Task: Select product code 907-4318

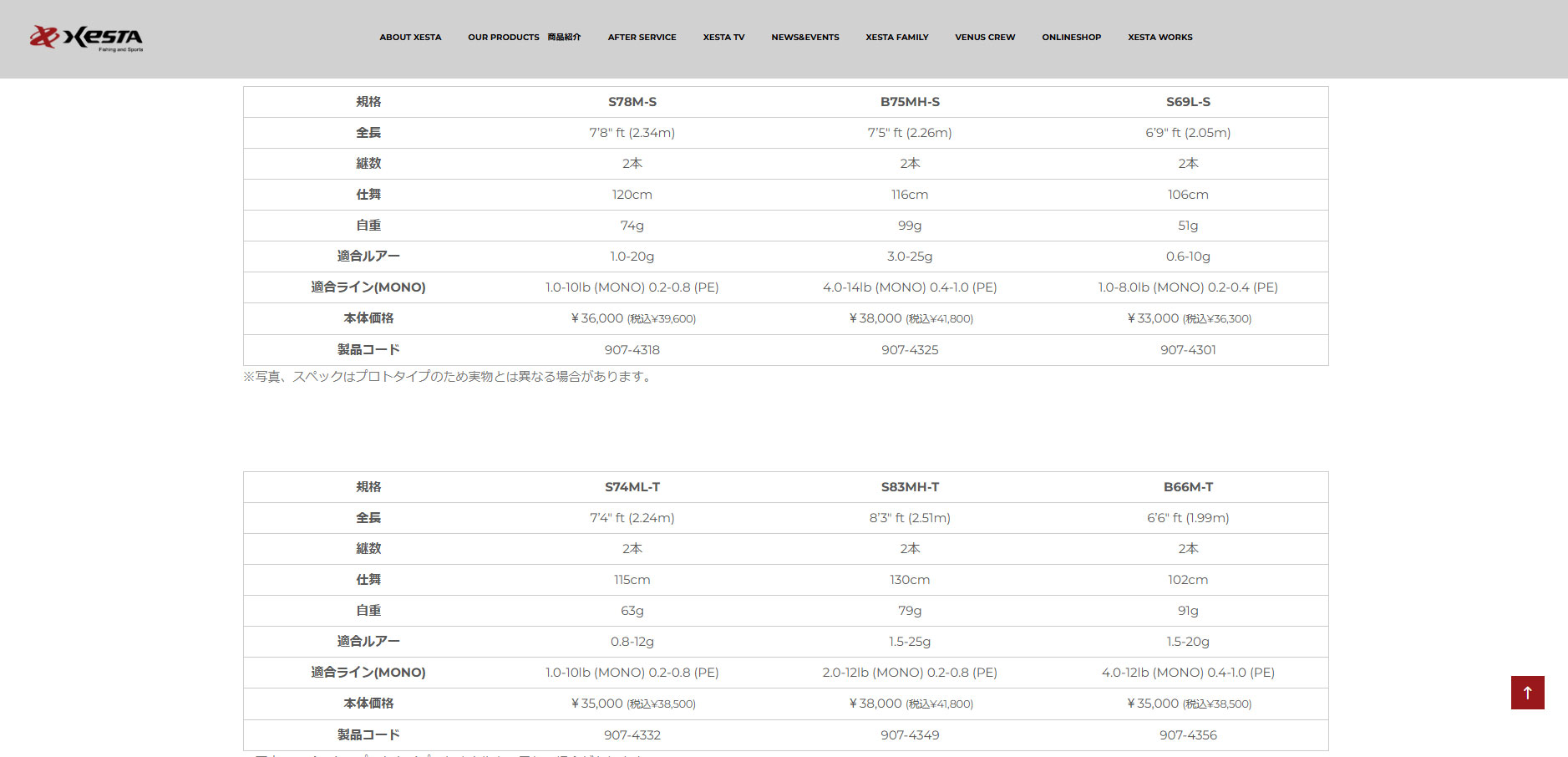Action: point(632,350)
